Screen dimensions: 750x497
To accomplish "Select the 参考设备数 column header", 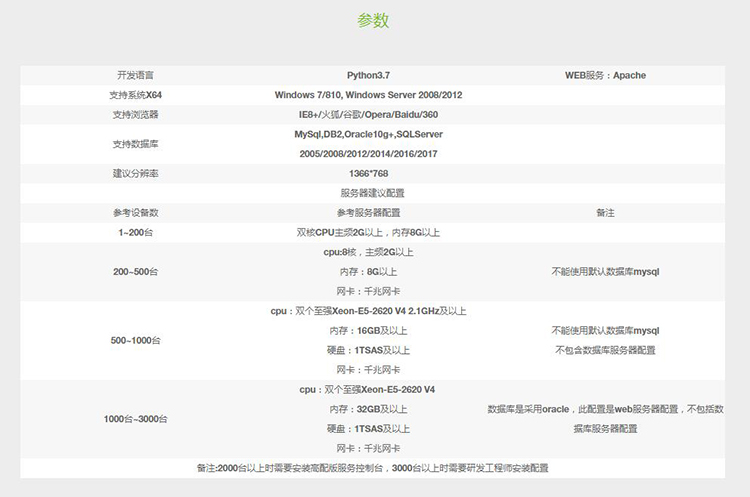I will click(135, 213).
